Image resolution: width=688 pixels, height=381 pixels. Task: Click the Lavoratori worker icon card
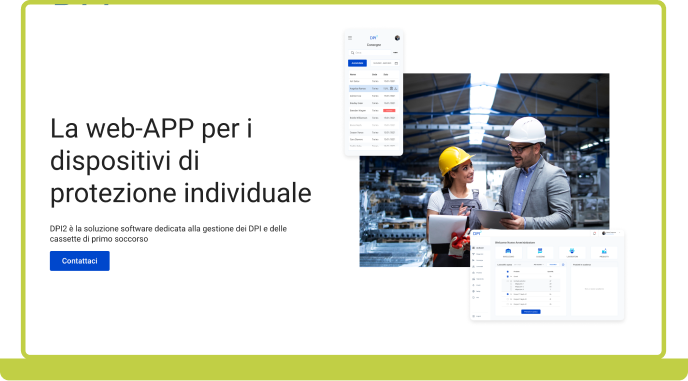click(572, 252)
